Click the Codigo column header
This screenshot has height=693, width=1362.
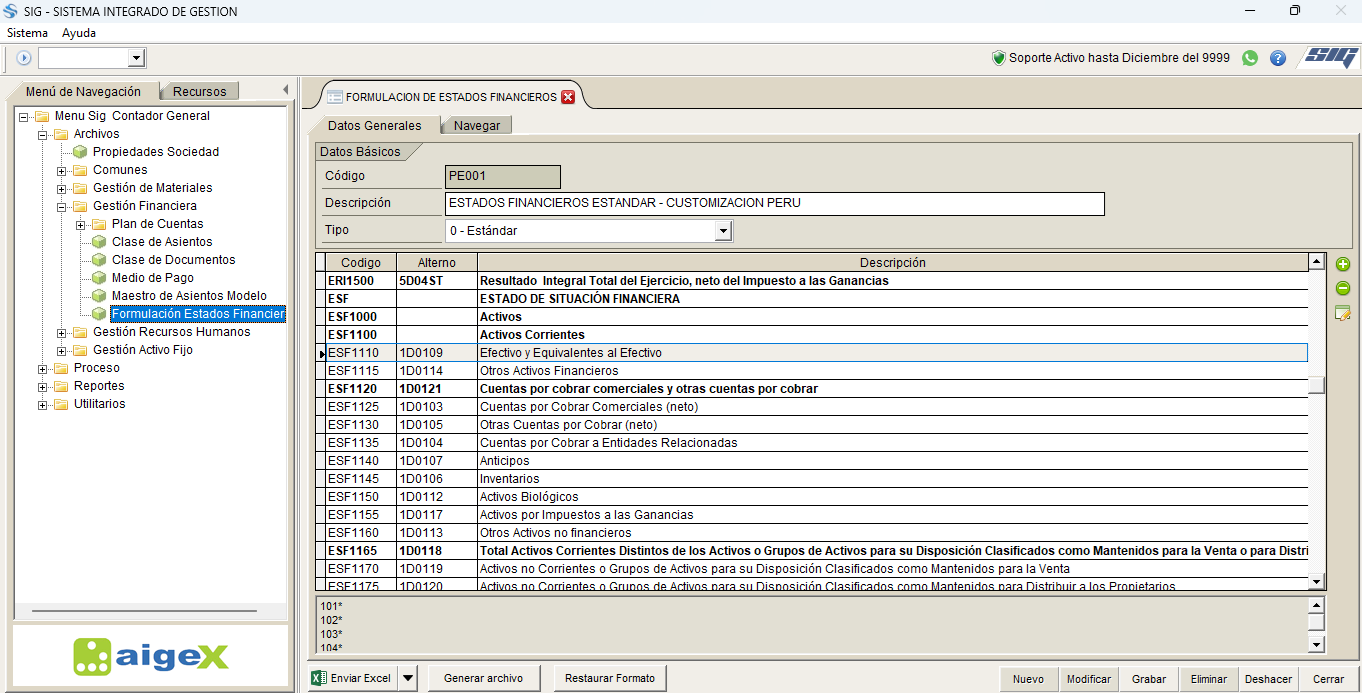pos(361,263)
